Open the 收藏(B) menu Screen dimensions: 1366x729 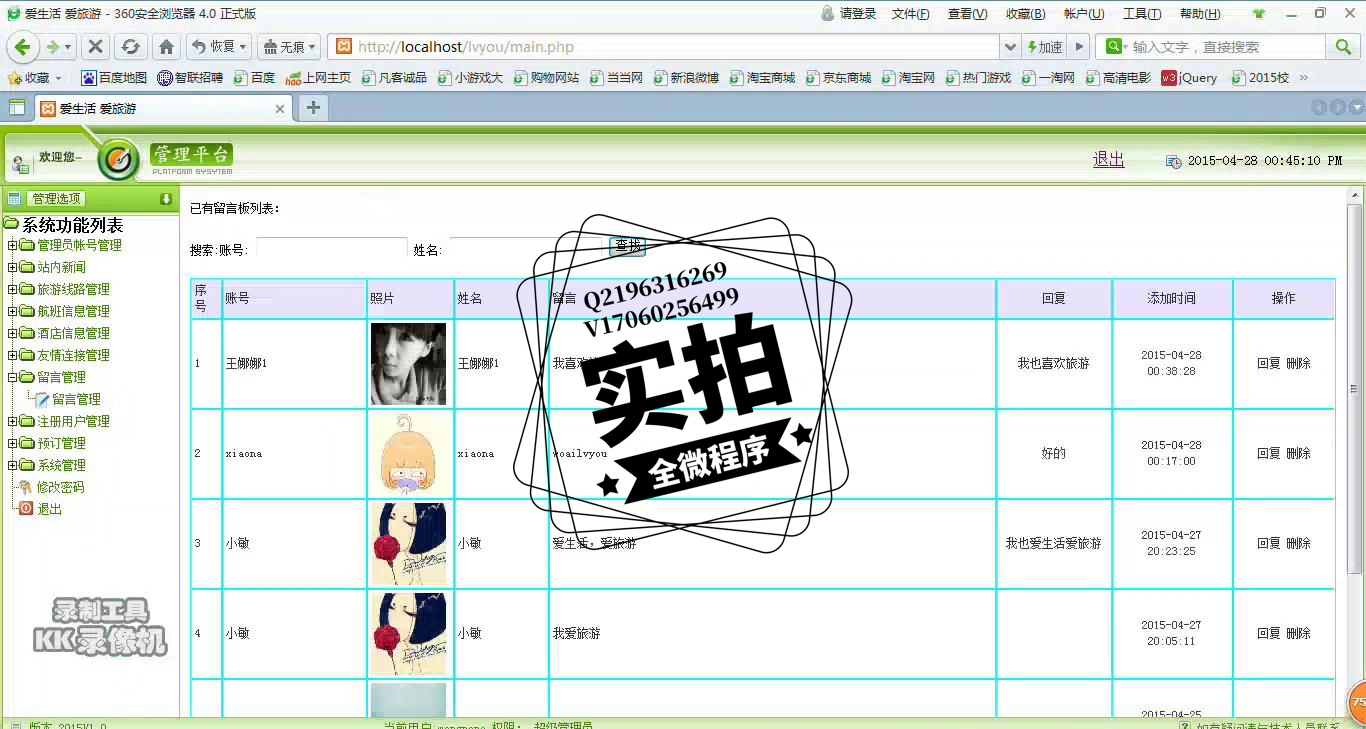pyautogui.click(x=1025, y=14)
